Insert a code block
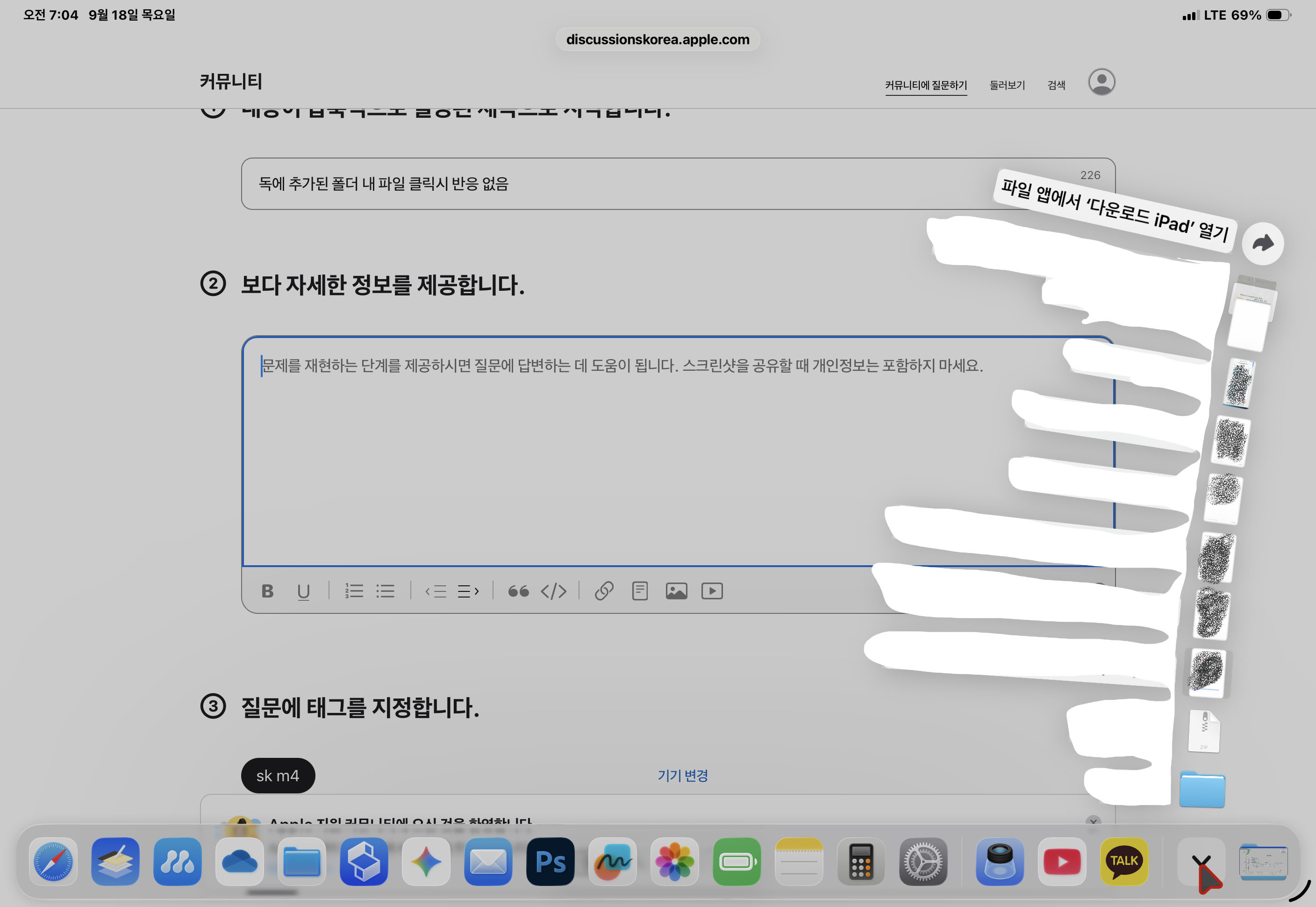 [553, 591]
